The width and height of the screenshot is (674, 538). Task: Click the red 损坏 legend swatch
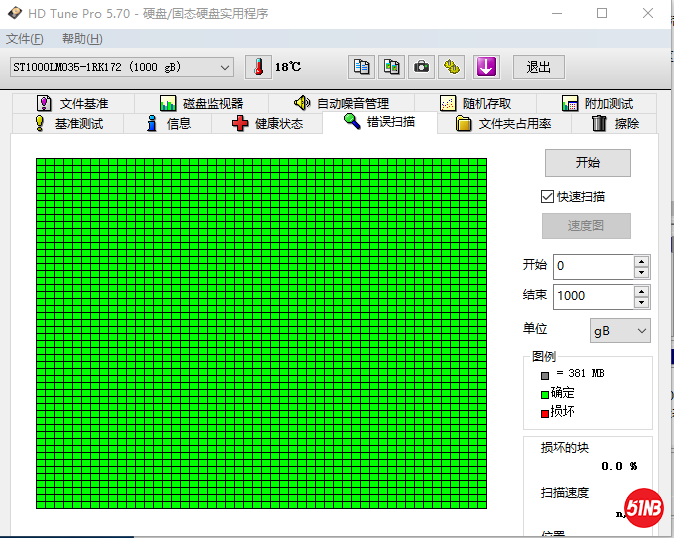545,413
